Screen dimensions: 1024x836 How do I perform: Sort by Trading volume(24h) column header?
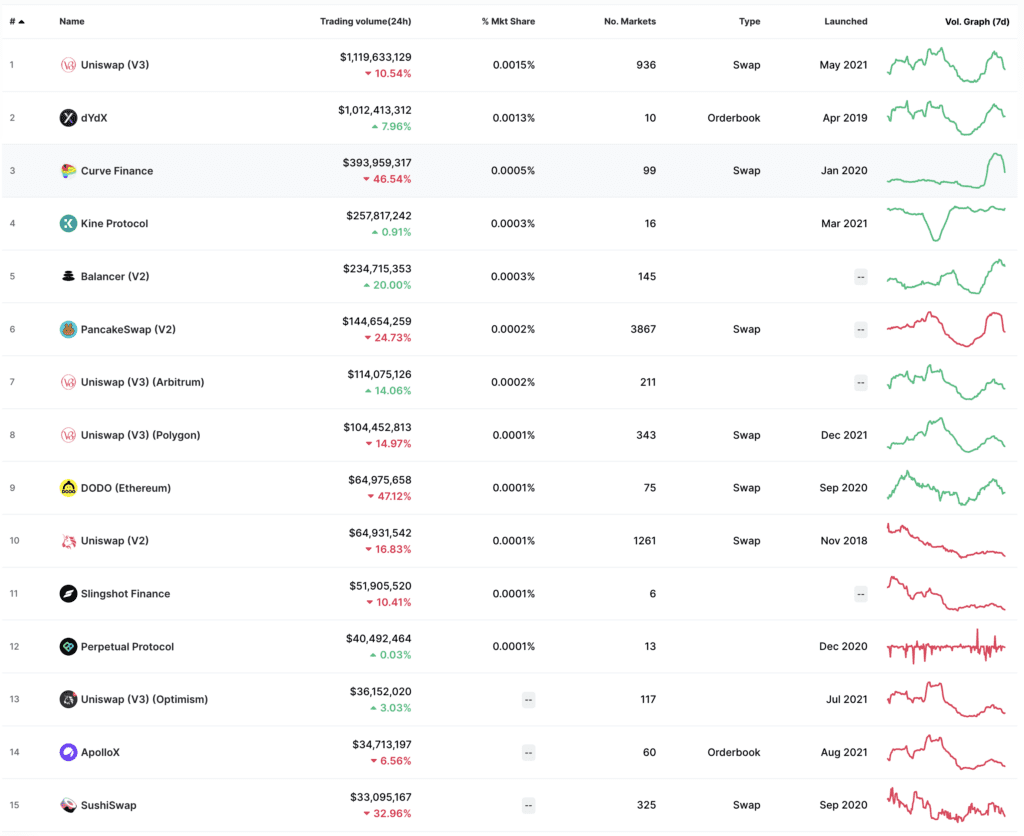click(x=366, y=22)
